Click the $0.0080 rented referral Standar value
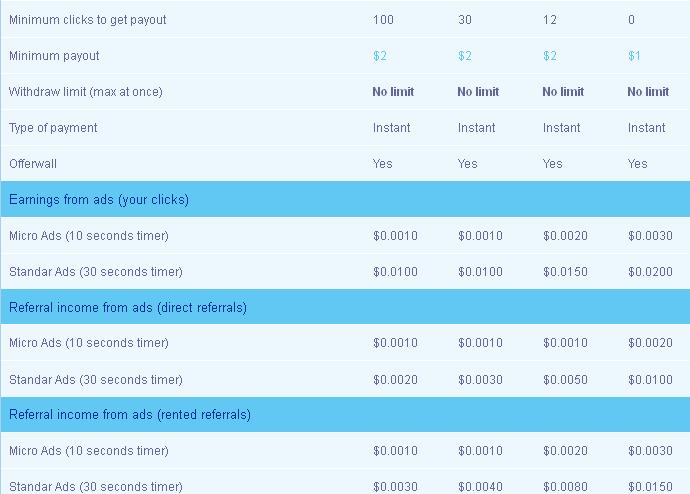Screen dimensions: 690x494 (x=565, y=487)
